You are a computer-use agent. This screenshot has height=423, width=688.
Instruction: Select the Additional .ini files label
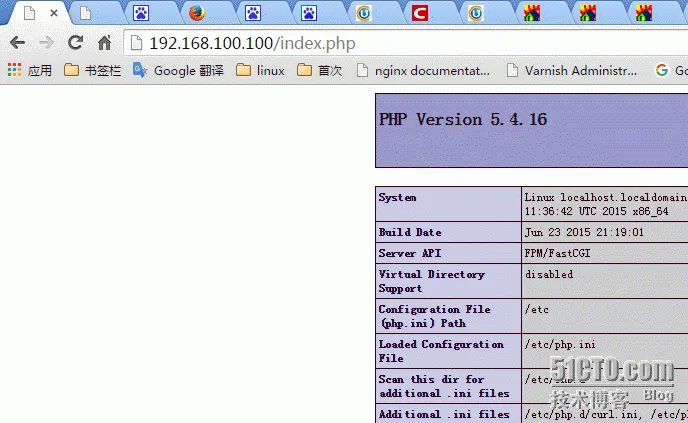pyautogui.click(x=444, y=414)
